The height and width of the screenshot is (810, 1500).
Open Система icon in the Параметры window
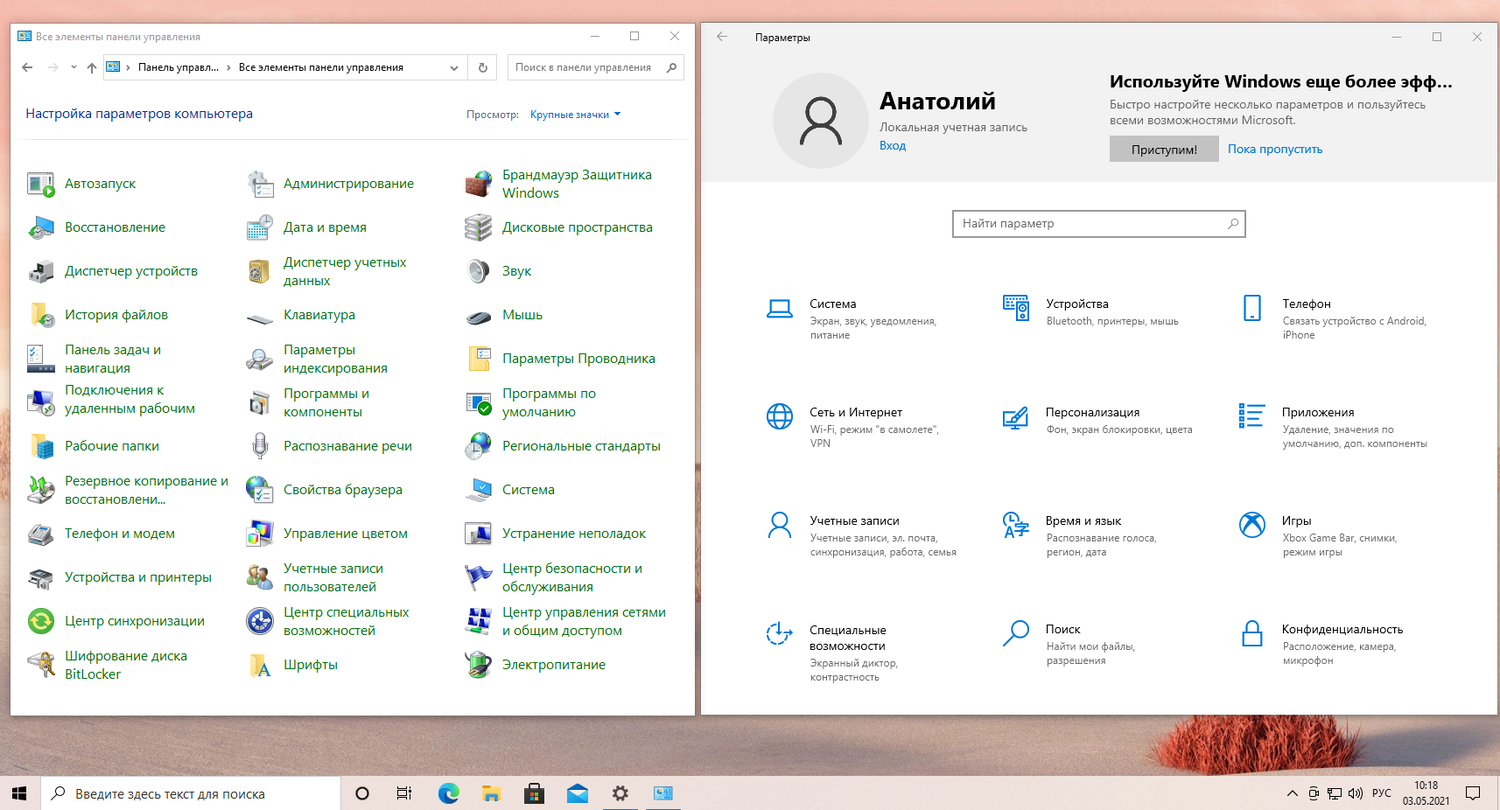tap(780, 308)
